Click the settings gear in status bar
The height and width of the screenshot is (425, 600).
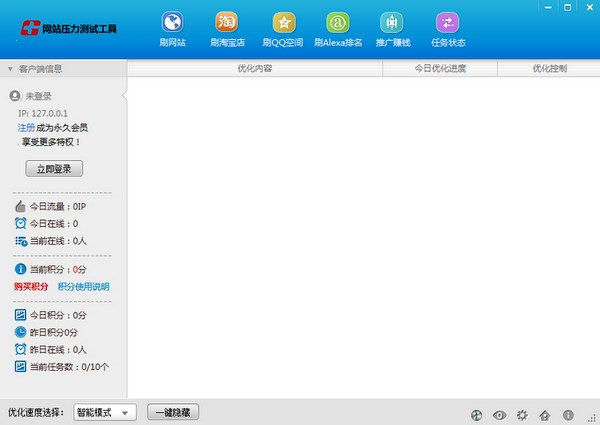click(x=521, y=414)
